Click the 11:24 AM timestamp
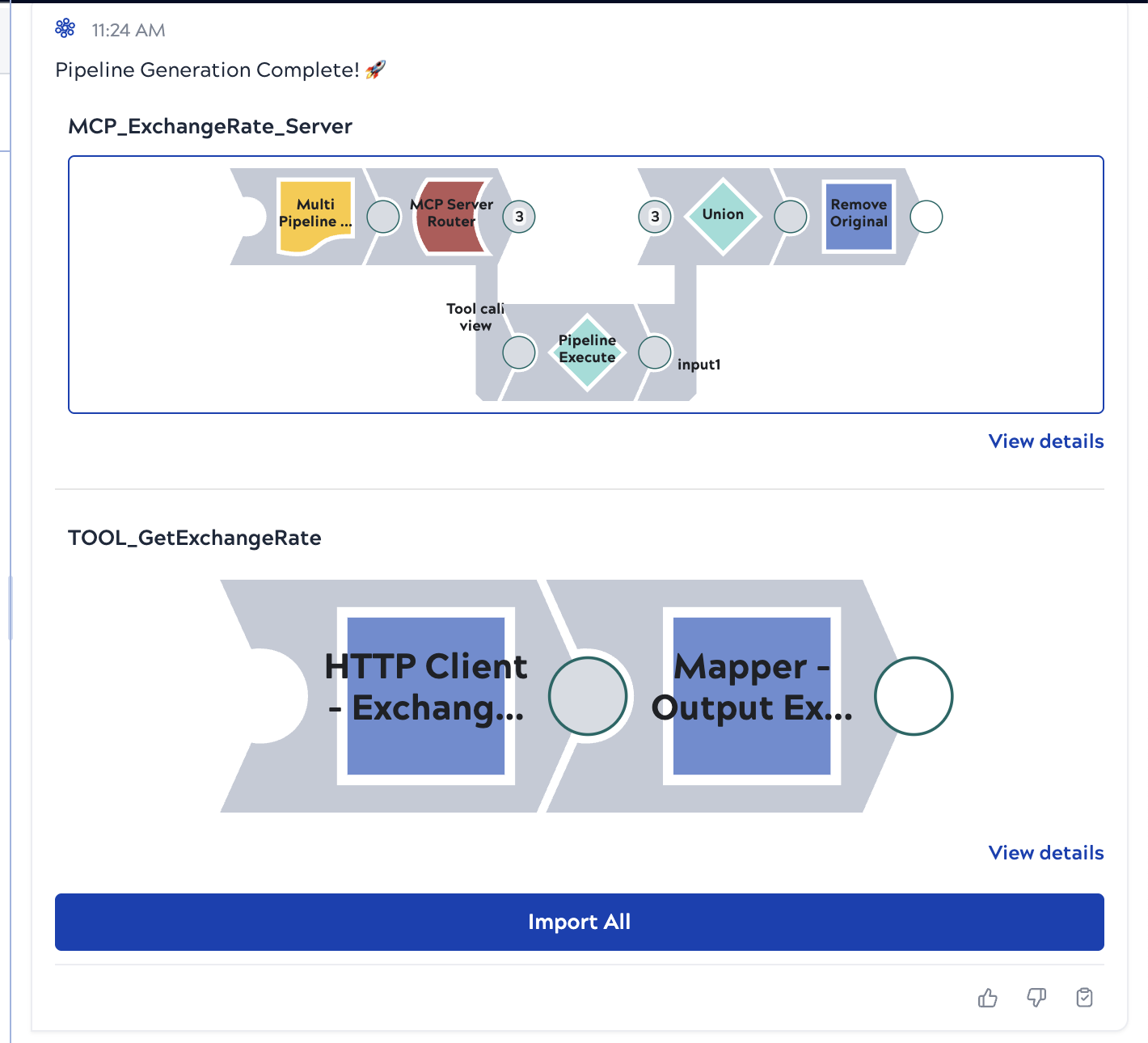Viewport: 1148px width, 1043px height. point(129,30)
